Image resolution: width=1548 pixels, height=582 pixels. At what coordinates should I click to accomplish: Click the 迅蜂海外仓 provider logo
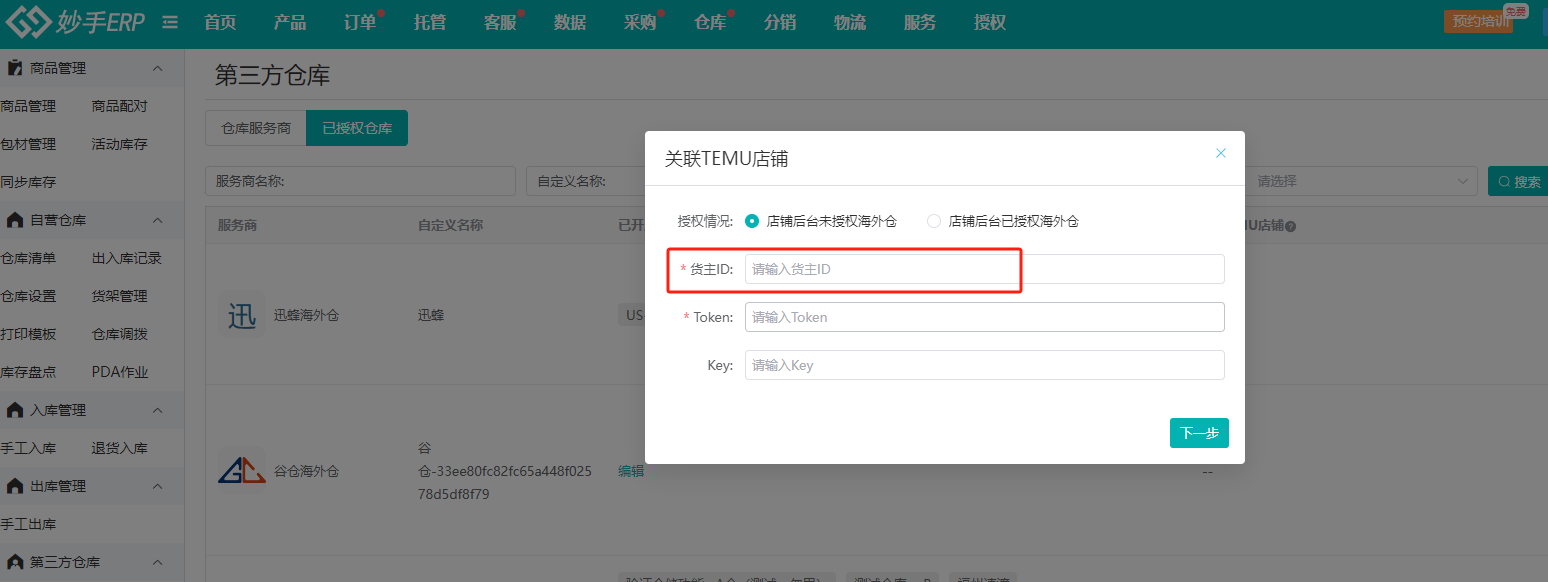point(242,315)
